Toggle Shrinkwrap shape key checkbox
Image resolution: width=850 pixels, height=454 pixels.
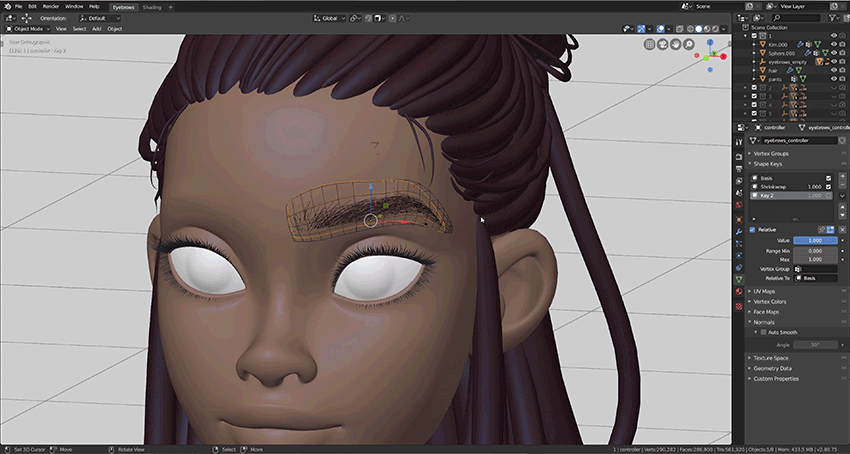pyautogui.click(x=828, y=187)
